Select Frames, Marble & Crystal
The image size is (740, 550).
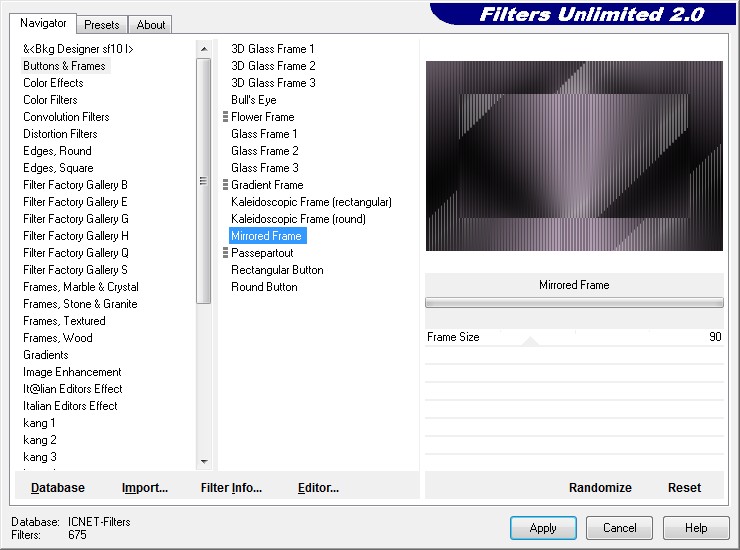click(81, 287)
